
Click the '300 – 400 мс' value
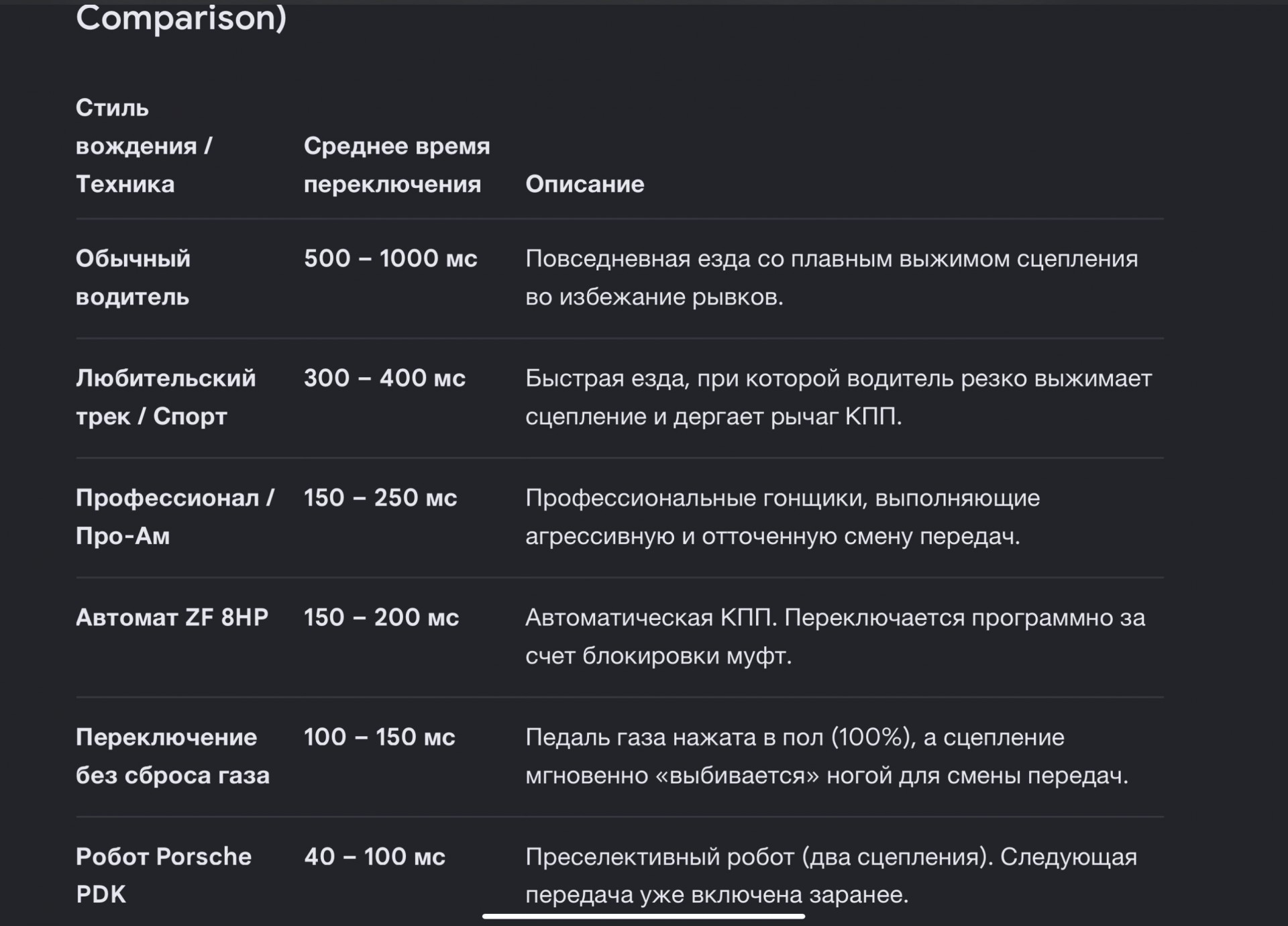click(384, 378)
